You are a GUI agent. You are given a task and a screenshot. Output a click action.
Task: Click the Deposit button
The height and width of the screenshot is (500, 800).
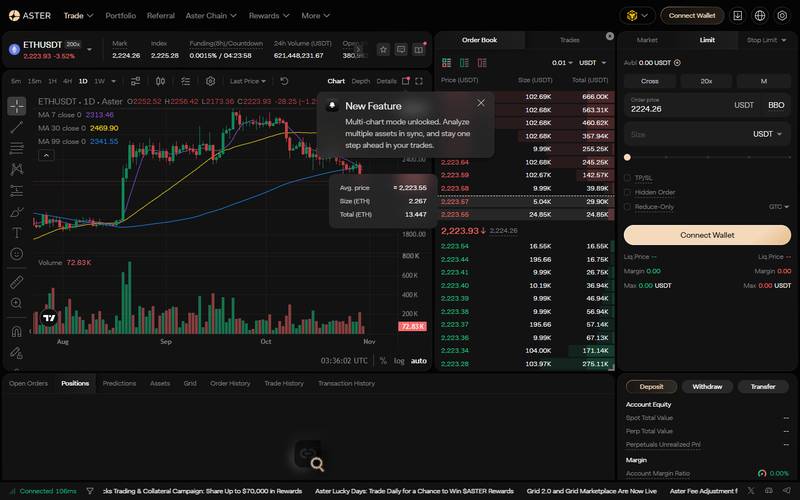652,387
